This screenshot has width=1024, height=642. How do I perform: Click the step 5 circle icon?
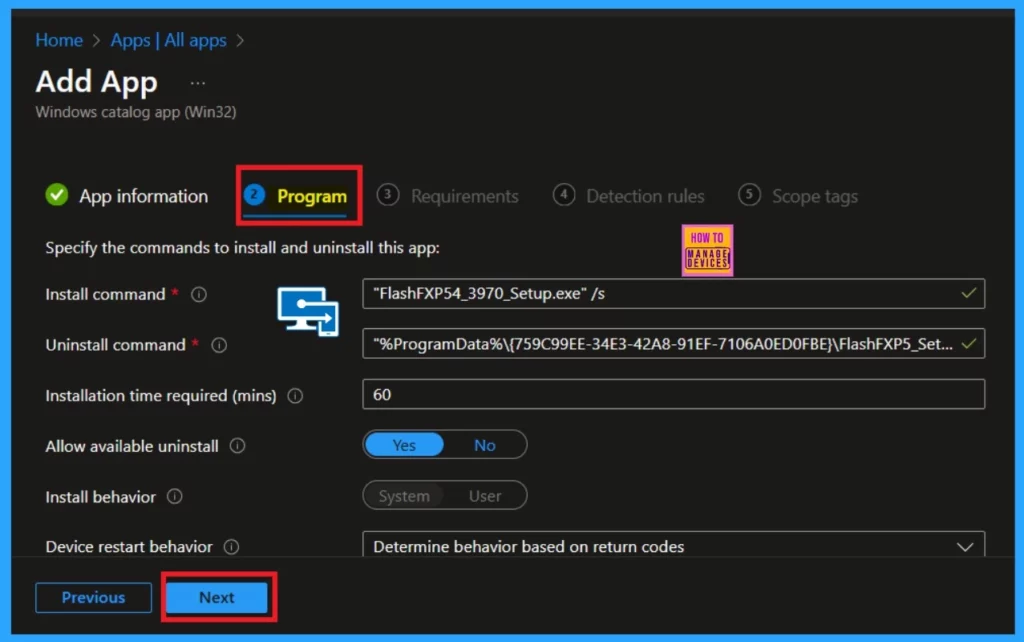[749, 195]
